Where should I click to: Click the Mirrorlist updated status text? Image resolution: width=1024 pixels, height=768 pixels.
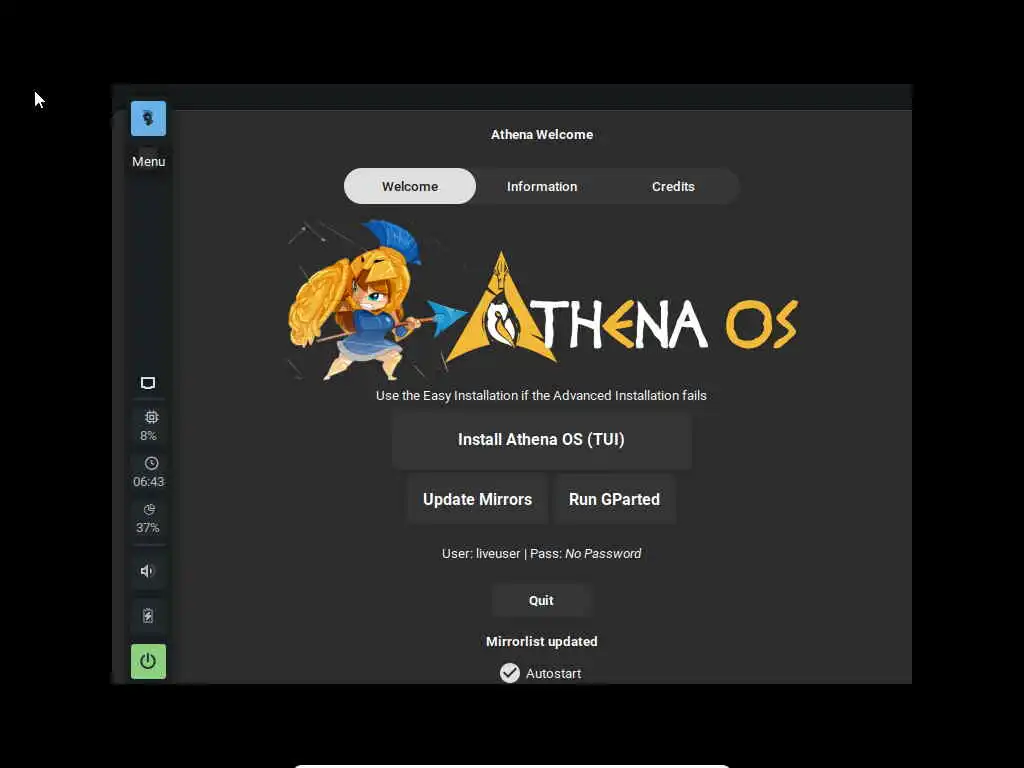(x=541, y=641)
